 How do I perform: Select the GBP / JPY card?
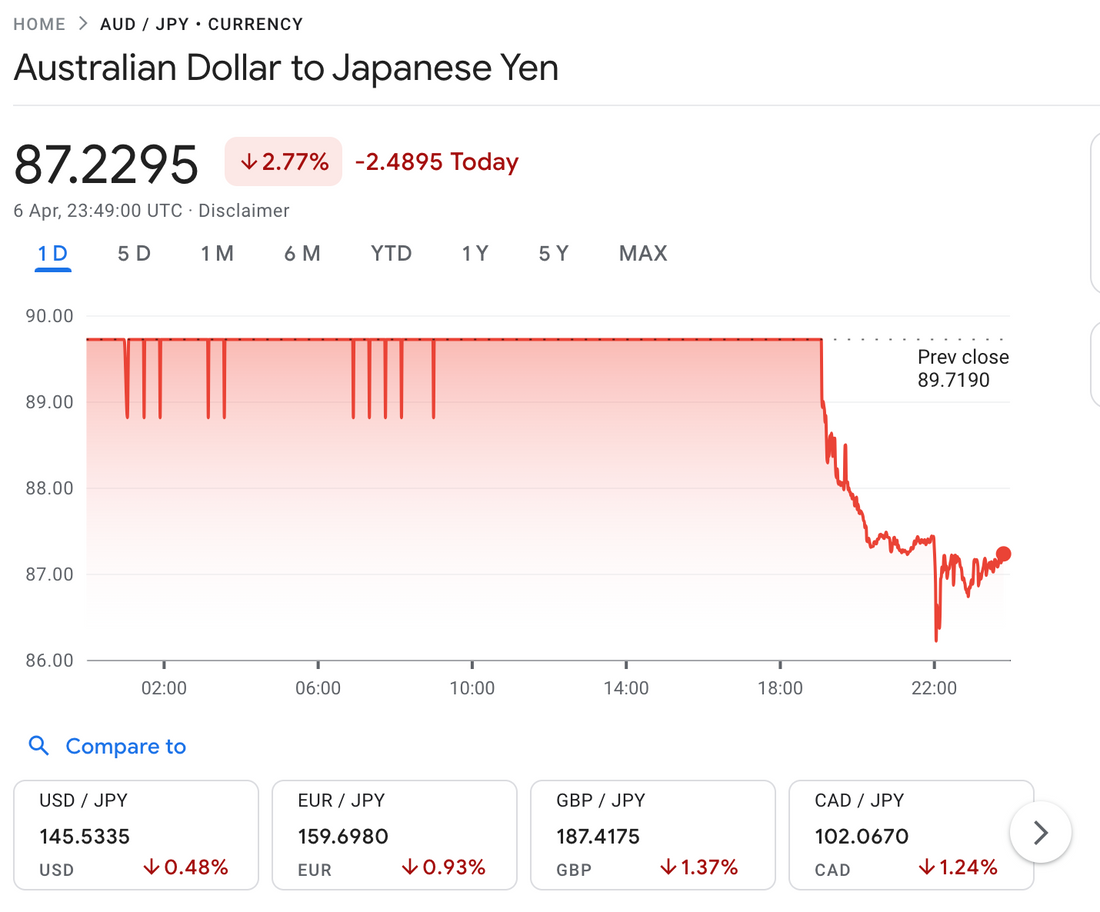[x=652, y=835]
